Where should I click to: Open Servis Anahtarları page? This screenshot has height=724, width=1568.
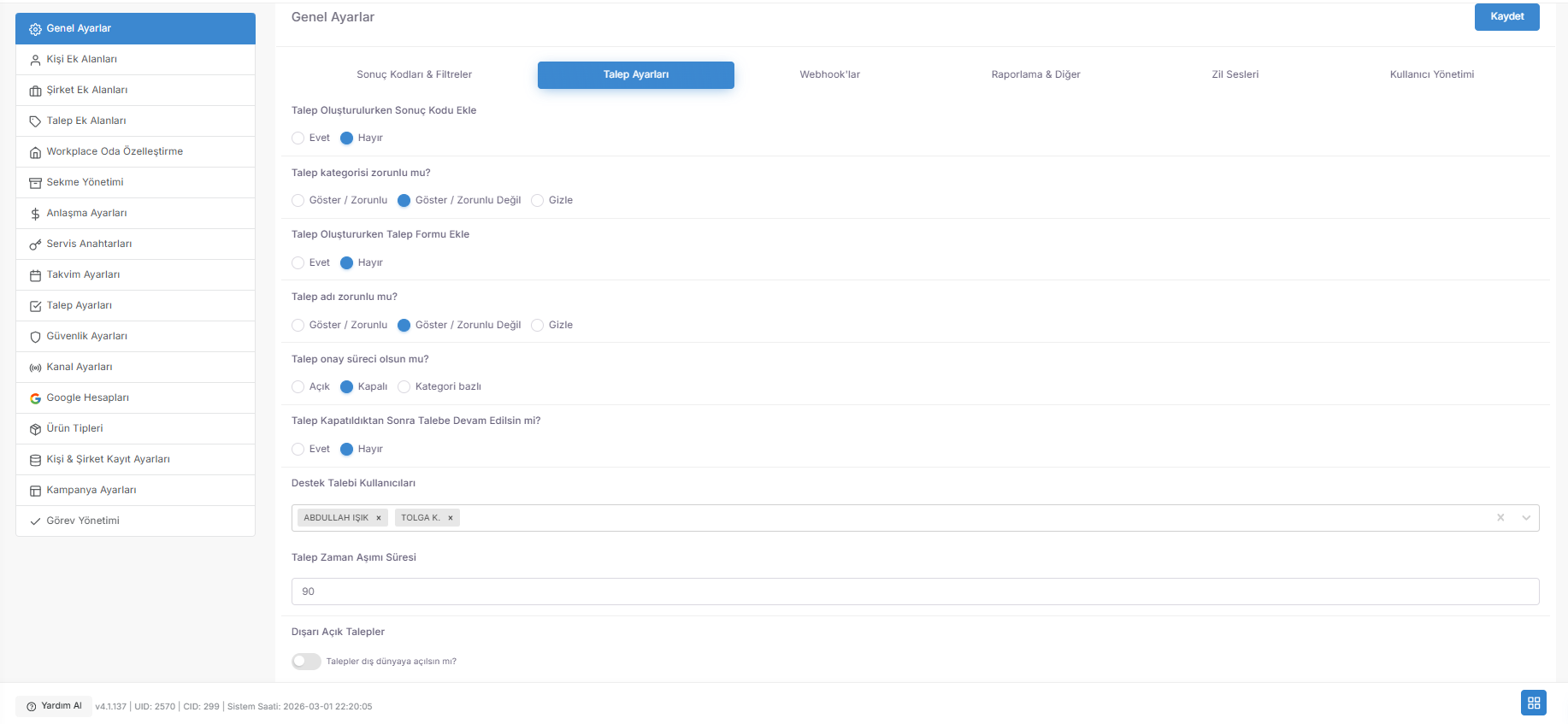click(135, 244)
